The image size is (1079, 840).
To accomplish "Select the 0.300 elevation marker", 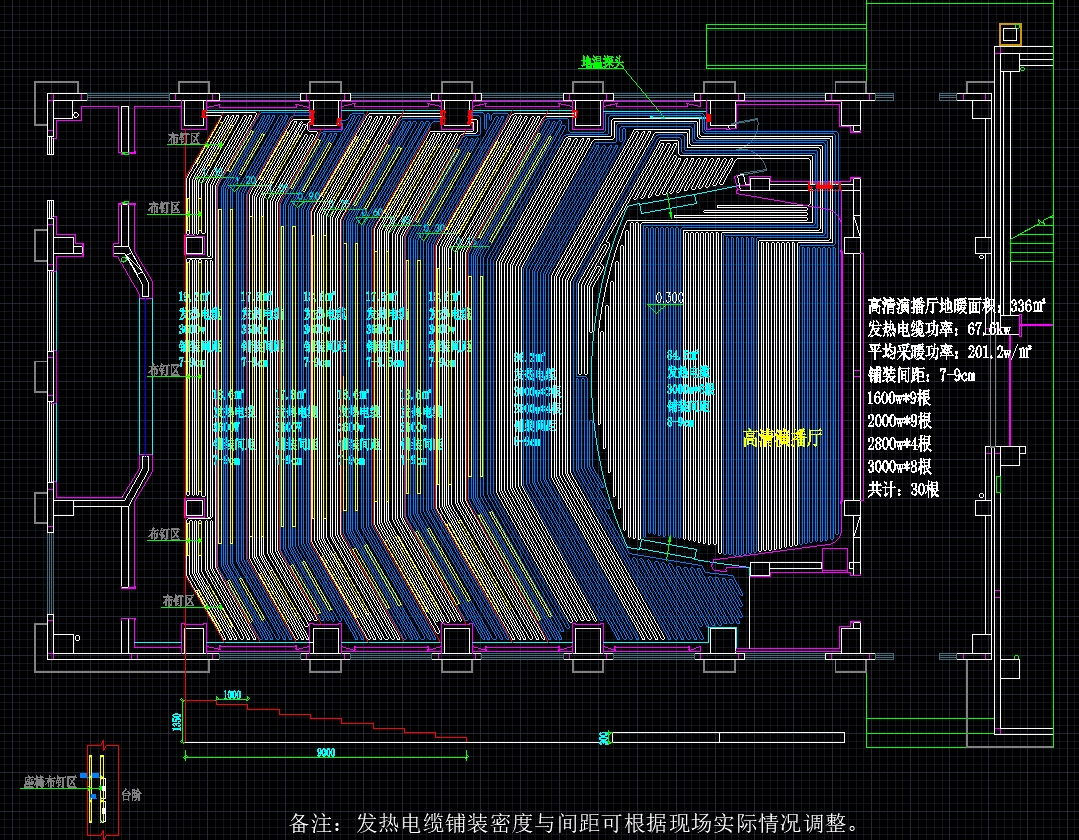I will coord(670,298).
